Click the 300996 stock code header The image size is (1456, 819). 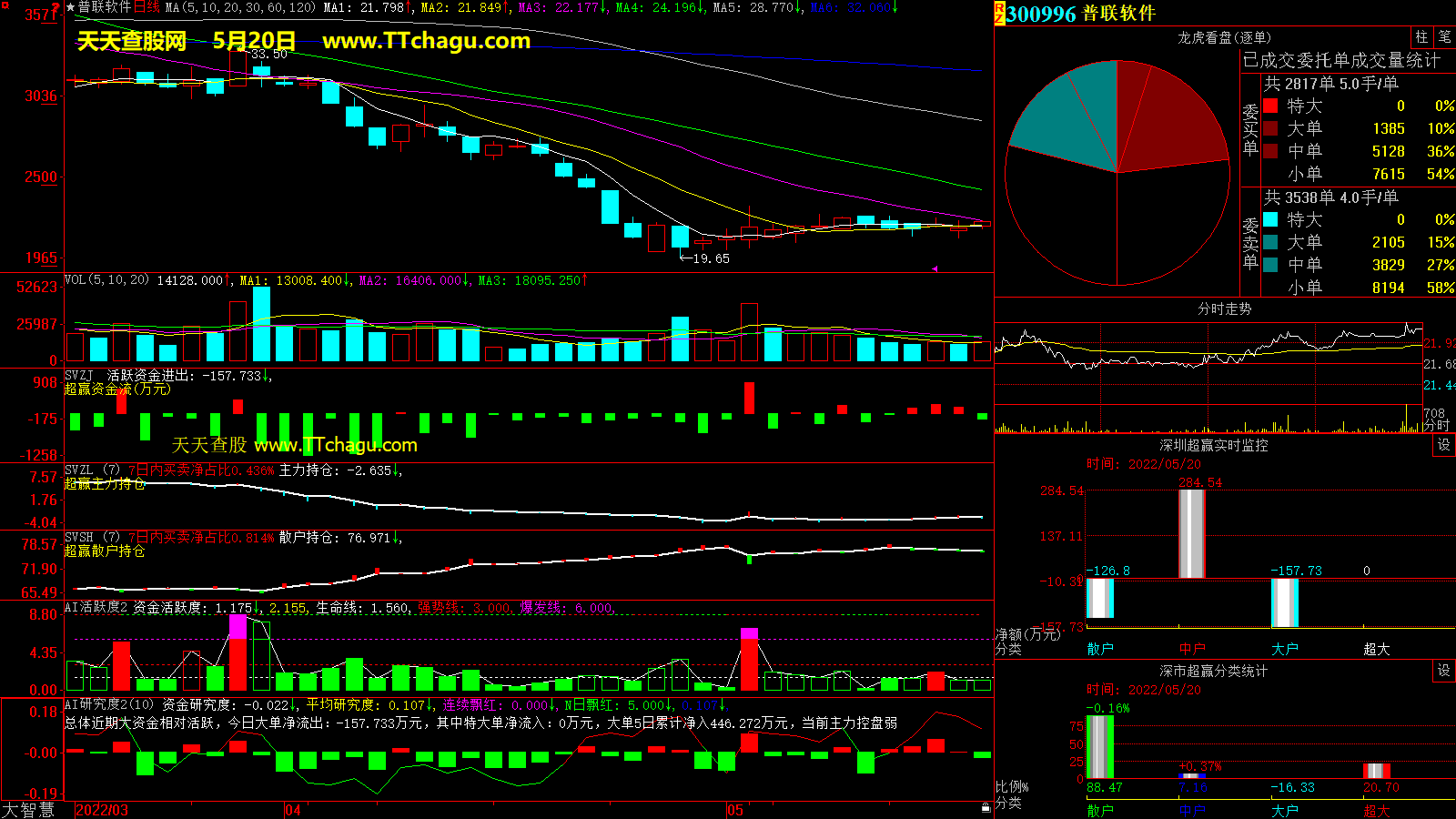tap(1041, 14)
